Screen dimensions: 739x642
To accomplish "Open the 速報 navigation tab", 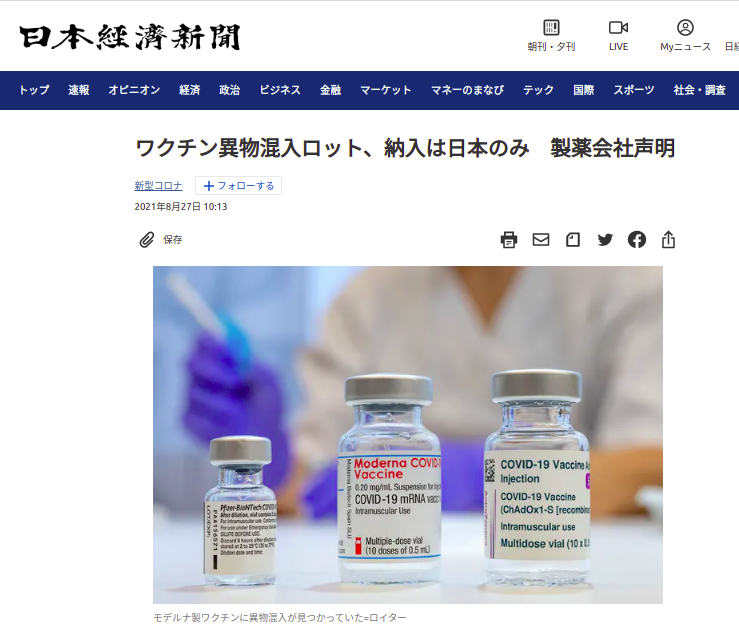I will [x=79, y=90].
